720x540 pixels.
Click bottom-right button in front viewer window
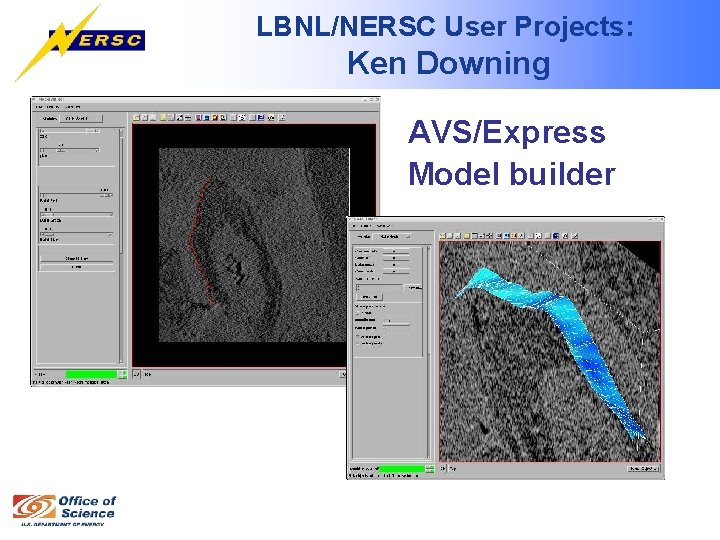(643, 469)
